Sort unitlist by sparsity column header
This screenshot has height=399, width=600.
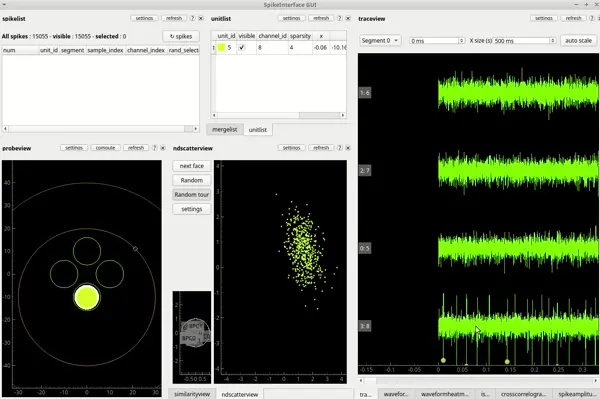point(300,36)
